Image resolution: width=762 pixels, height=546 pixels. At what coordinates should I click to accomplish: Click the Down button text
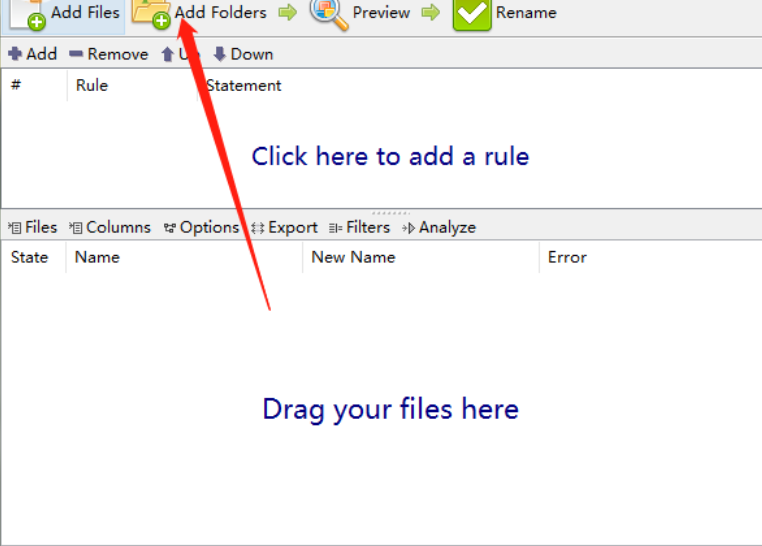click(252, 54)
